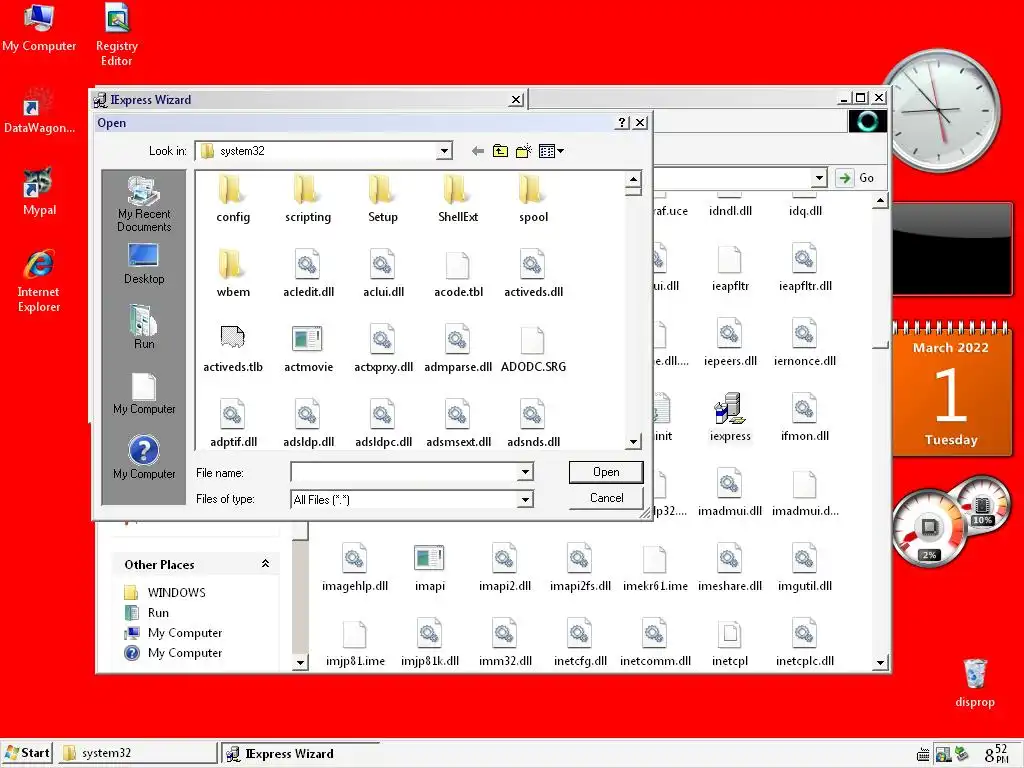1024x768 pixels.
Task: Click the calendar gadget showing March 2022
Action: (x=951, y=389)
